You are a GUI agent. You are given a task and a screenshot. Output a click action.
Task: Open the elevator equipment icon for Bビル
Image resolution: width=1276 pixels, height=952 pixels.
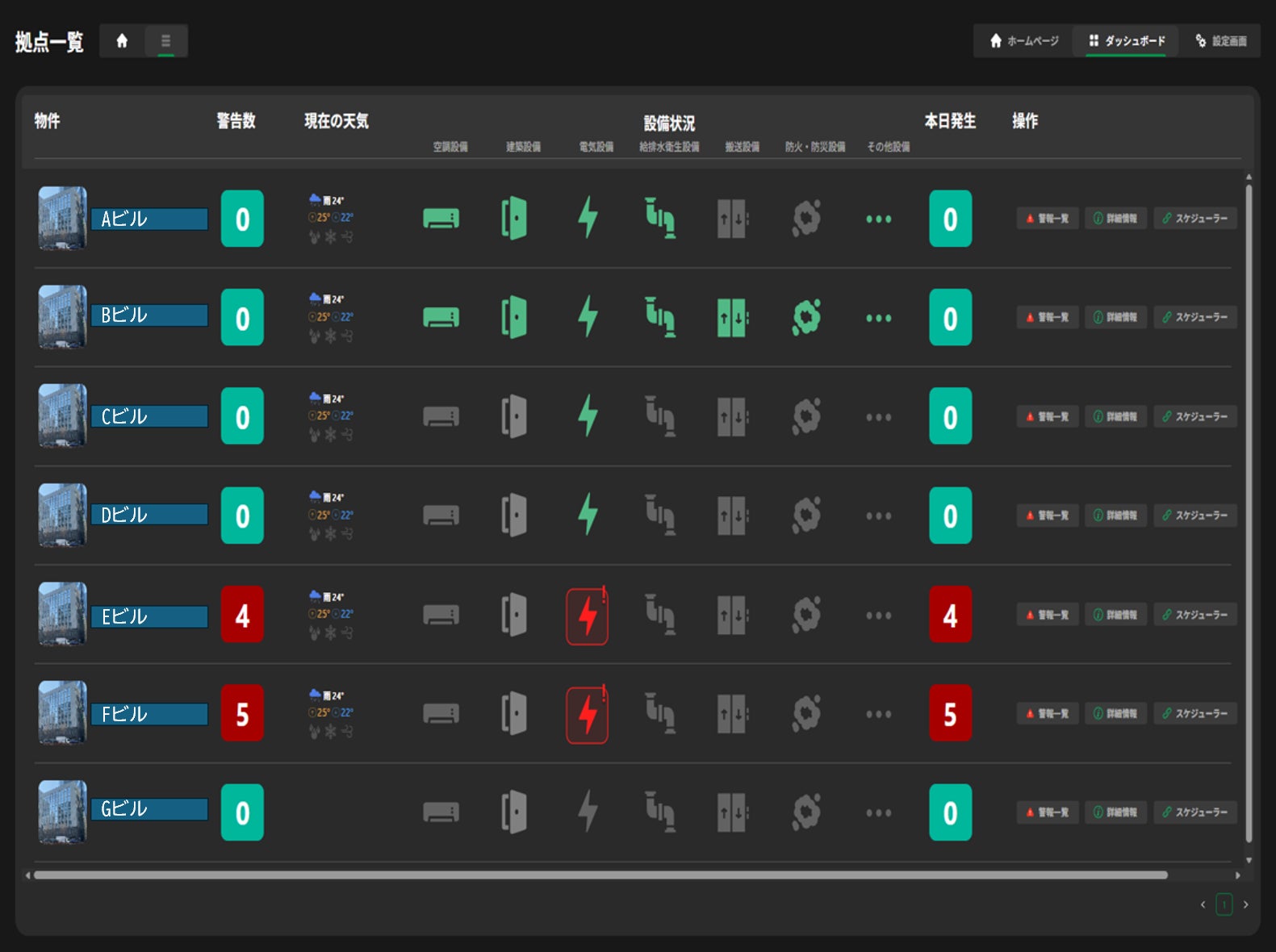(733, 318)
